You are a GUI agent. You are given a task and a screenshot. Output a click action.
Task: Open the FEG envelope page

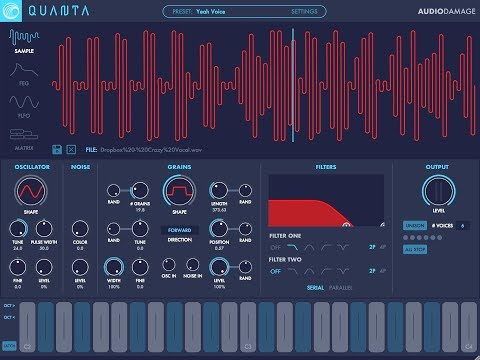coord(24,74)
